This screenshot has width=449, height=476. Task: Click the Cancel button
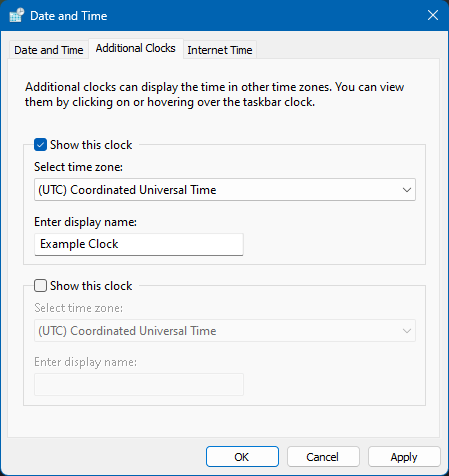[323, 457]
